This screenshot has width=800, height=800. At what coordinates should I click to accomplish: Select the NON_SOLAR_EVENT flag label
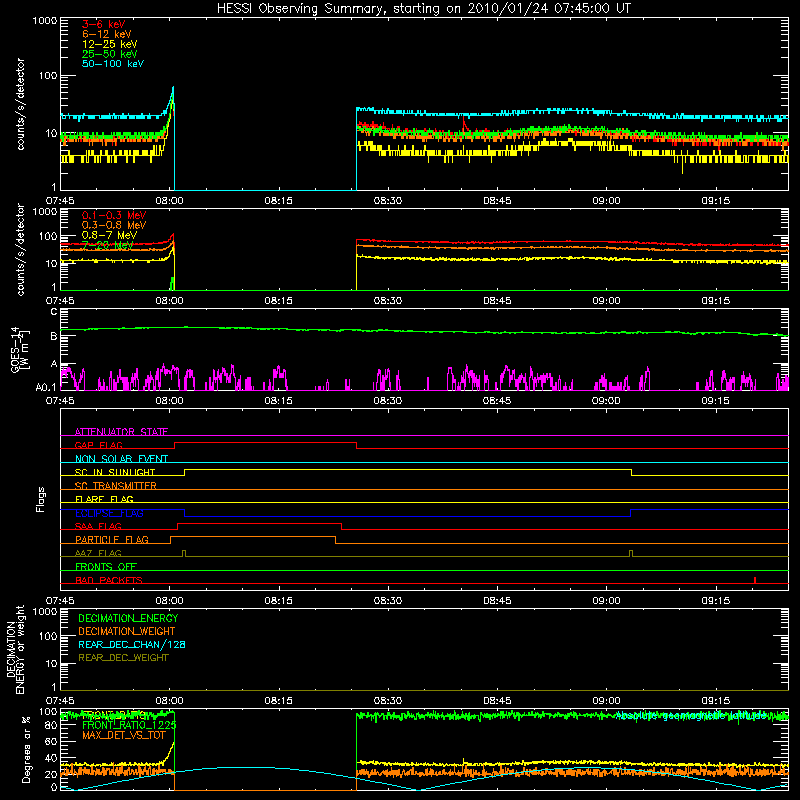tap(121, 459)
